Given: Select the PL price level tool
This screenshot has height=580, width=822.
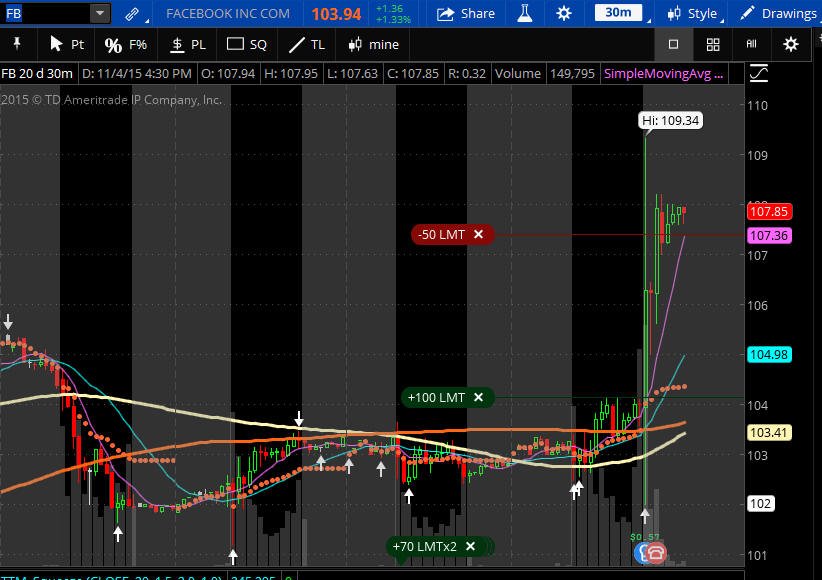Looking at the screenshot, I should [188, 45].
